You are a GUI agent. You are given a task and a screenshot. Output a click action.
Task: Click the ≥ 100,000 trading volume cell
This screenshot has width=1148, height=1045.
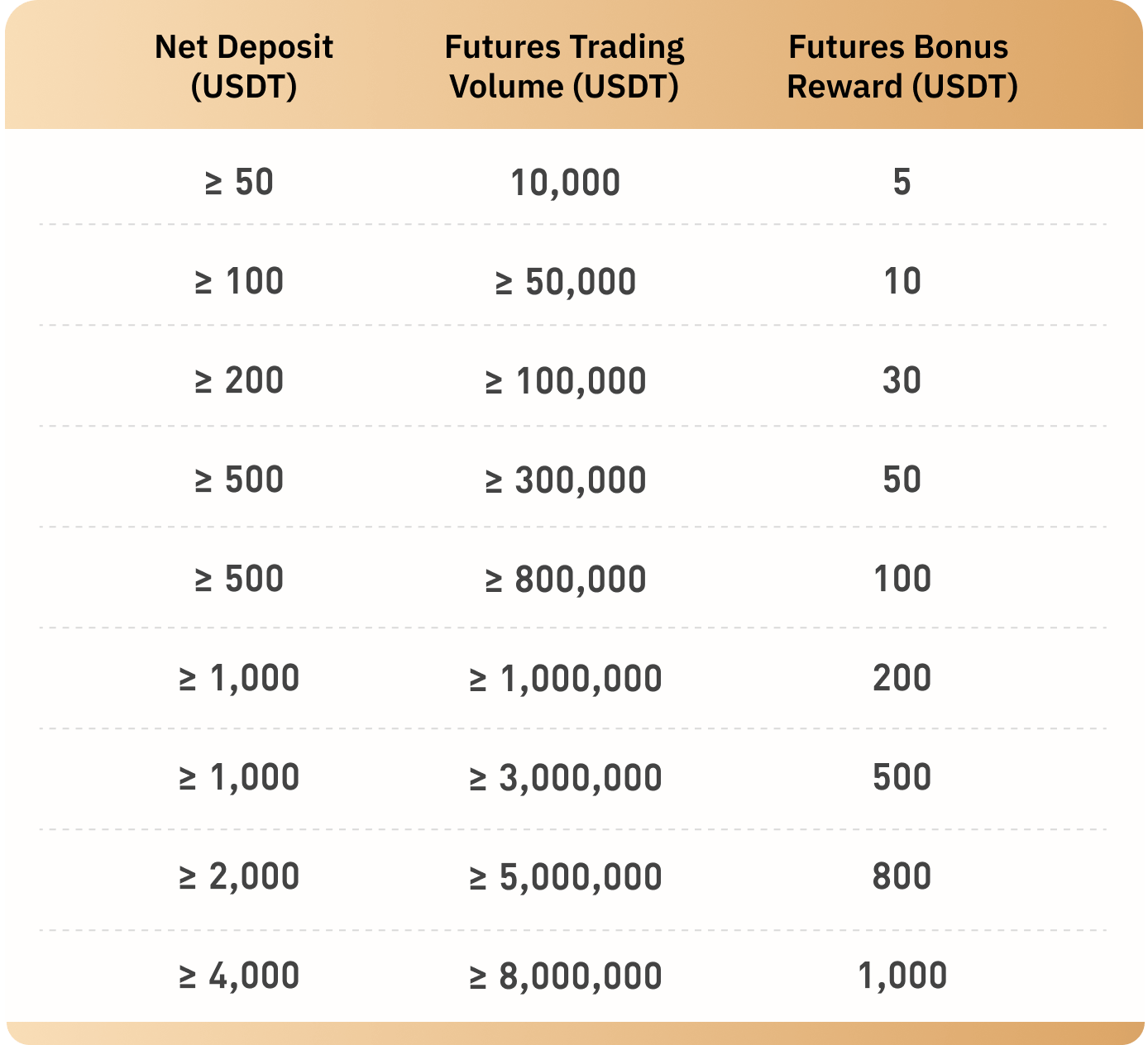click(565, 381)
